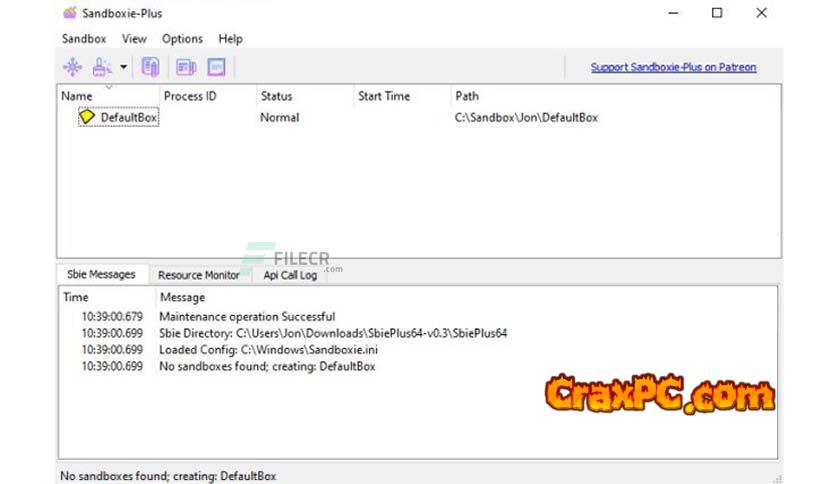Click the edit ini file toolbar icon
This screenshot has height=484, width=836.
coord(186,67)
